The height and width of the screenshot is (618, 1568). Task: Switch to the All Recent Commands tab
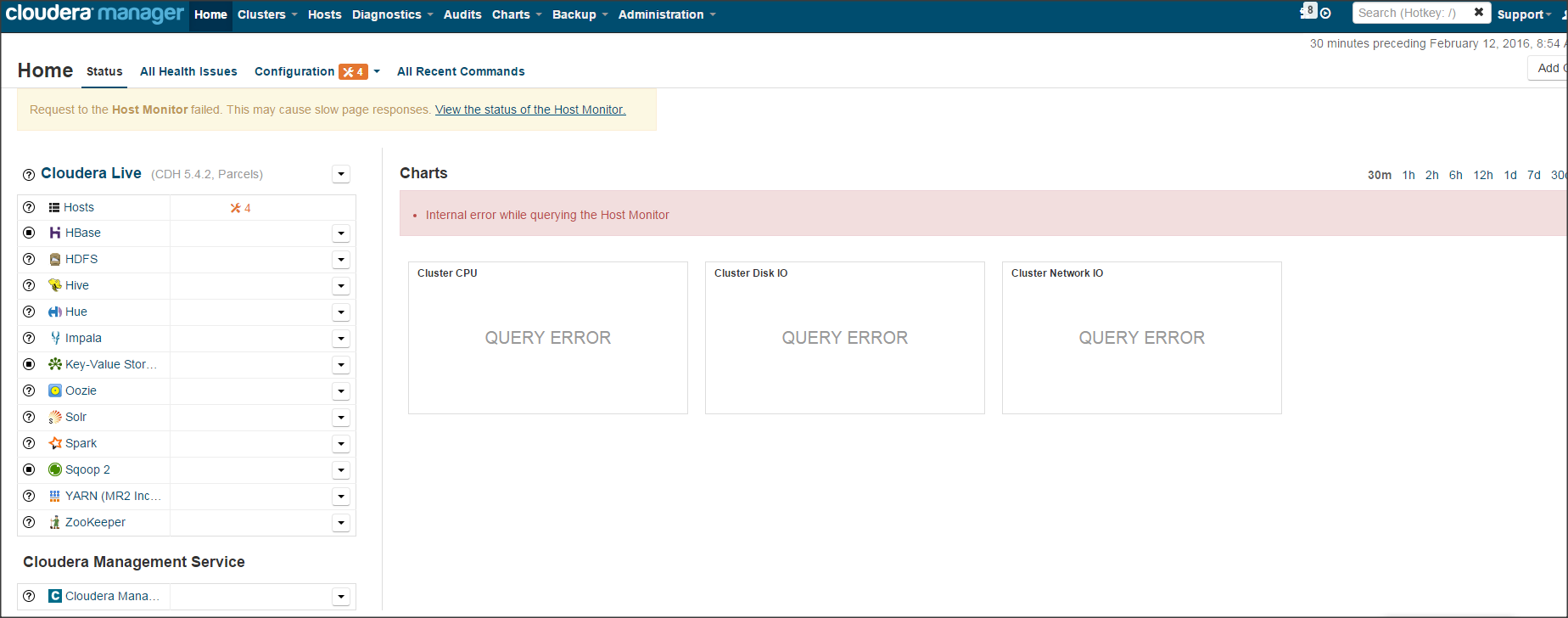tap(461, 71)
